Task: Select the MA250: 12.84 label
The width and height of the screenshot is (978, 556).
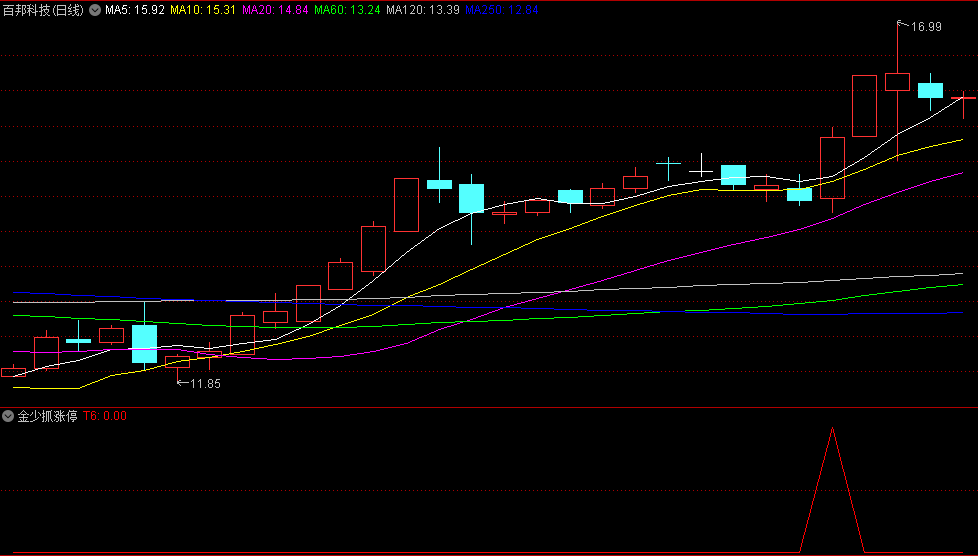Action: pyautogui.click(x=502, y=10)
